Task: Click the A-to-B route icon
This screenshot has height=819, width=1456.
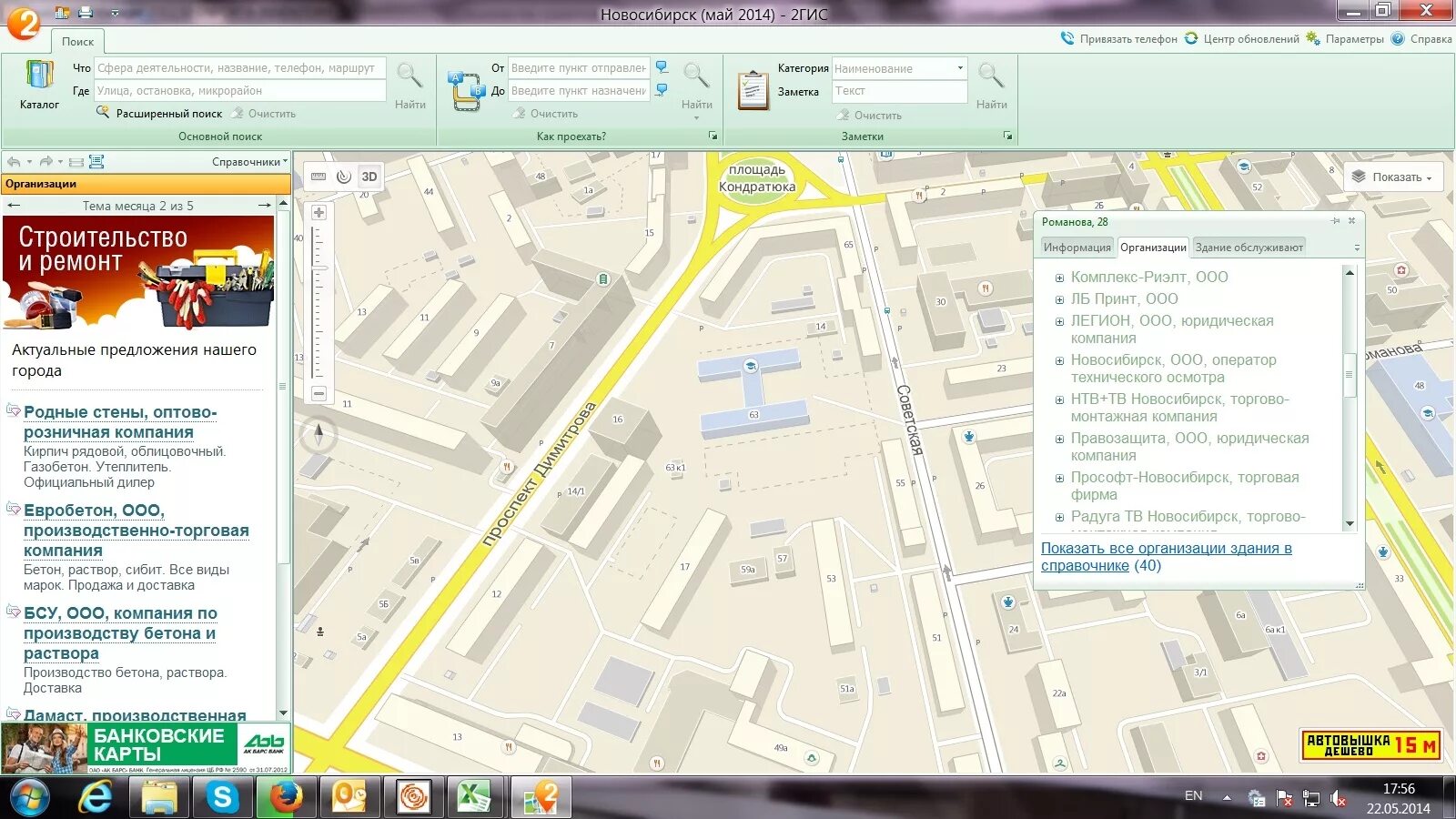Action: point(466,91)
